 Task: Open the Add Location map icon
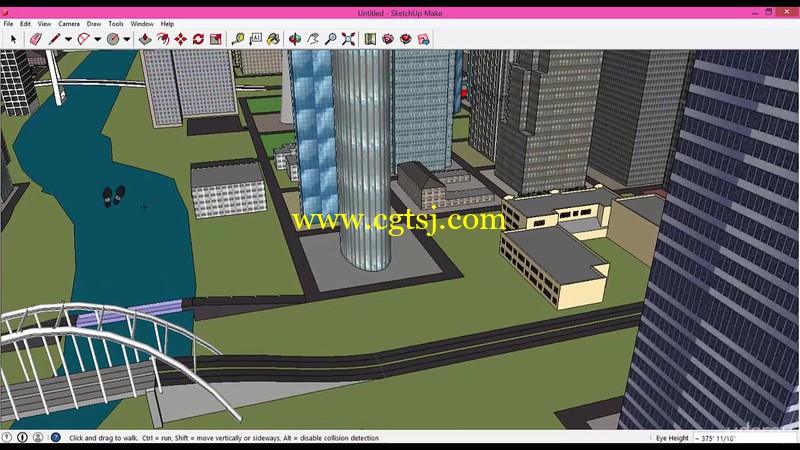click(370, 39)
